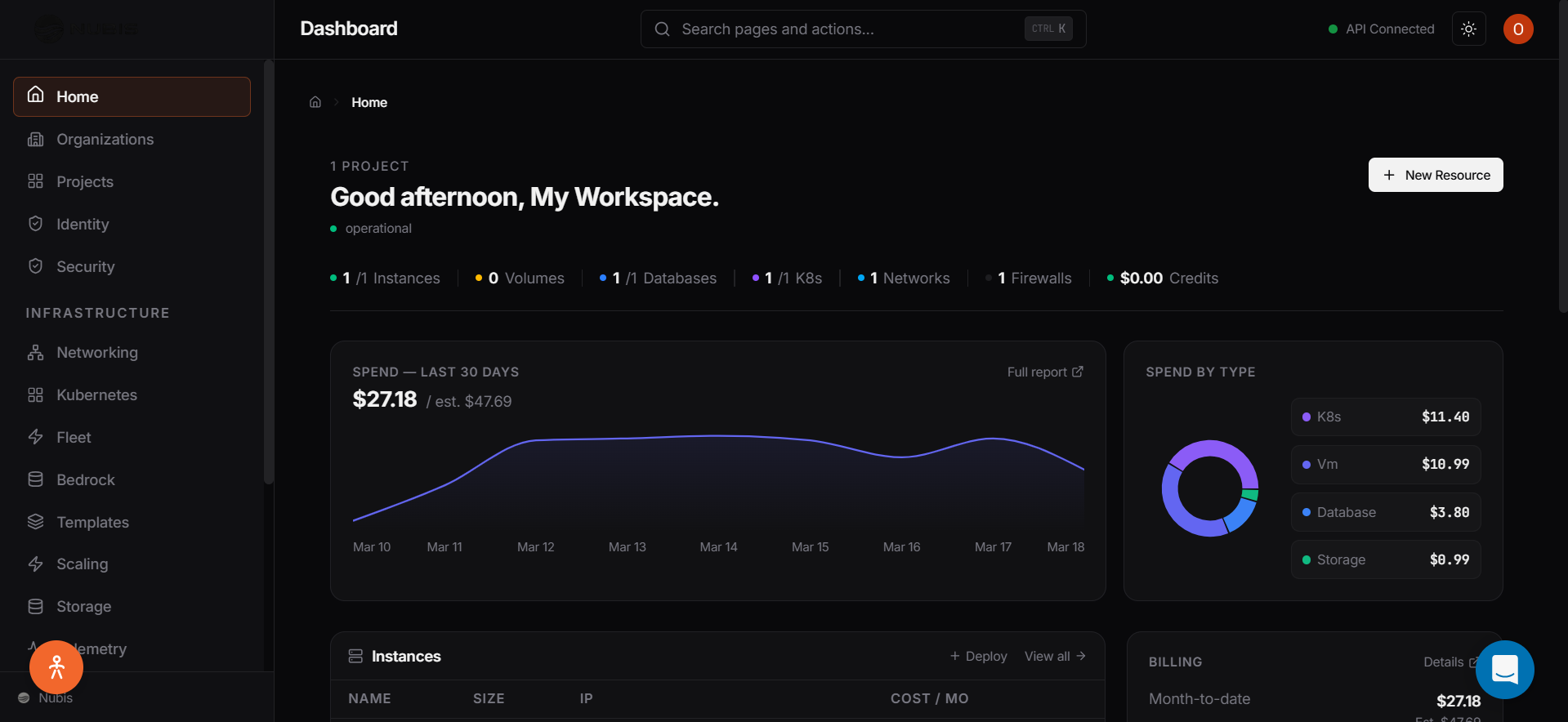Click Deploy in the Instances panel
This screenshot has width=1568, height=722.
(x=978, y=656)
